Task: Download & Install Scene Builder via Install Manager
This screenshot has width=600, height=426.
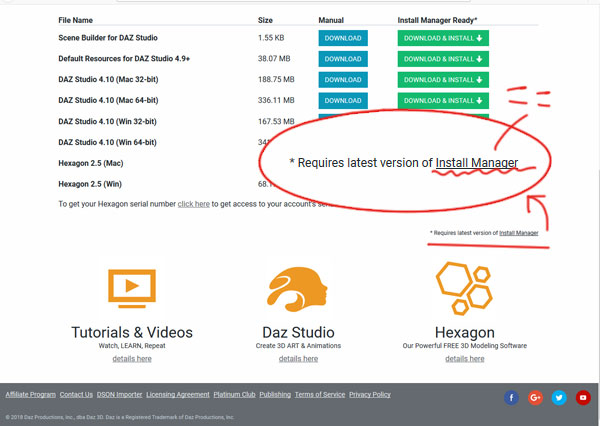Action: (443, 38)
